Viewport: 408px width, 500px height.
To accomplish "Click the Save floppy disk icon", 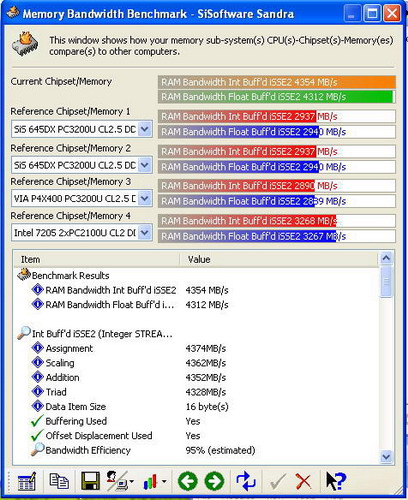I will (90, 481).
